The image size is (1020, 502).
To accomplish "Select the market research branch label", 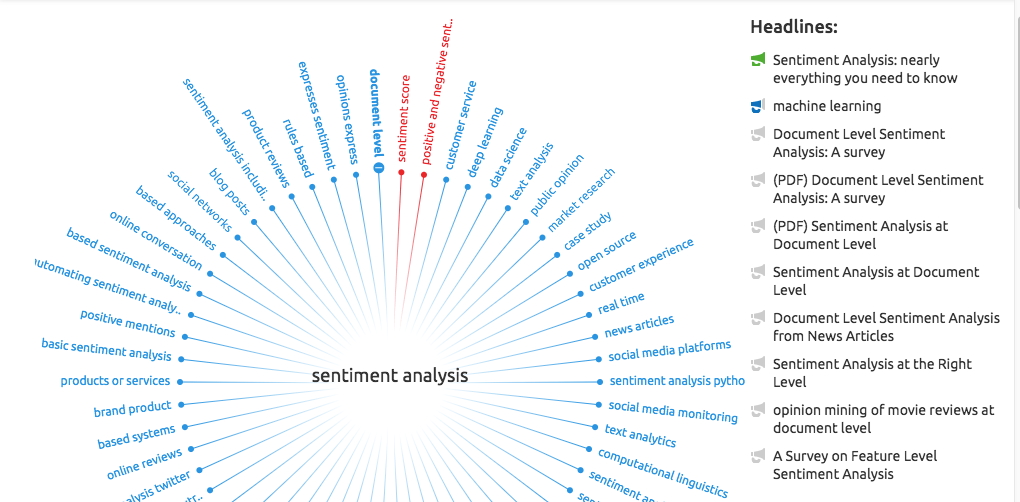I will [580, 201].
